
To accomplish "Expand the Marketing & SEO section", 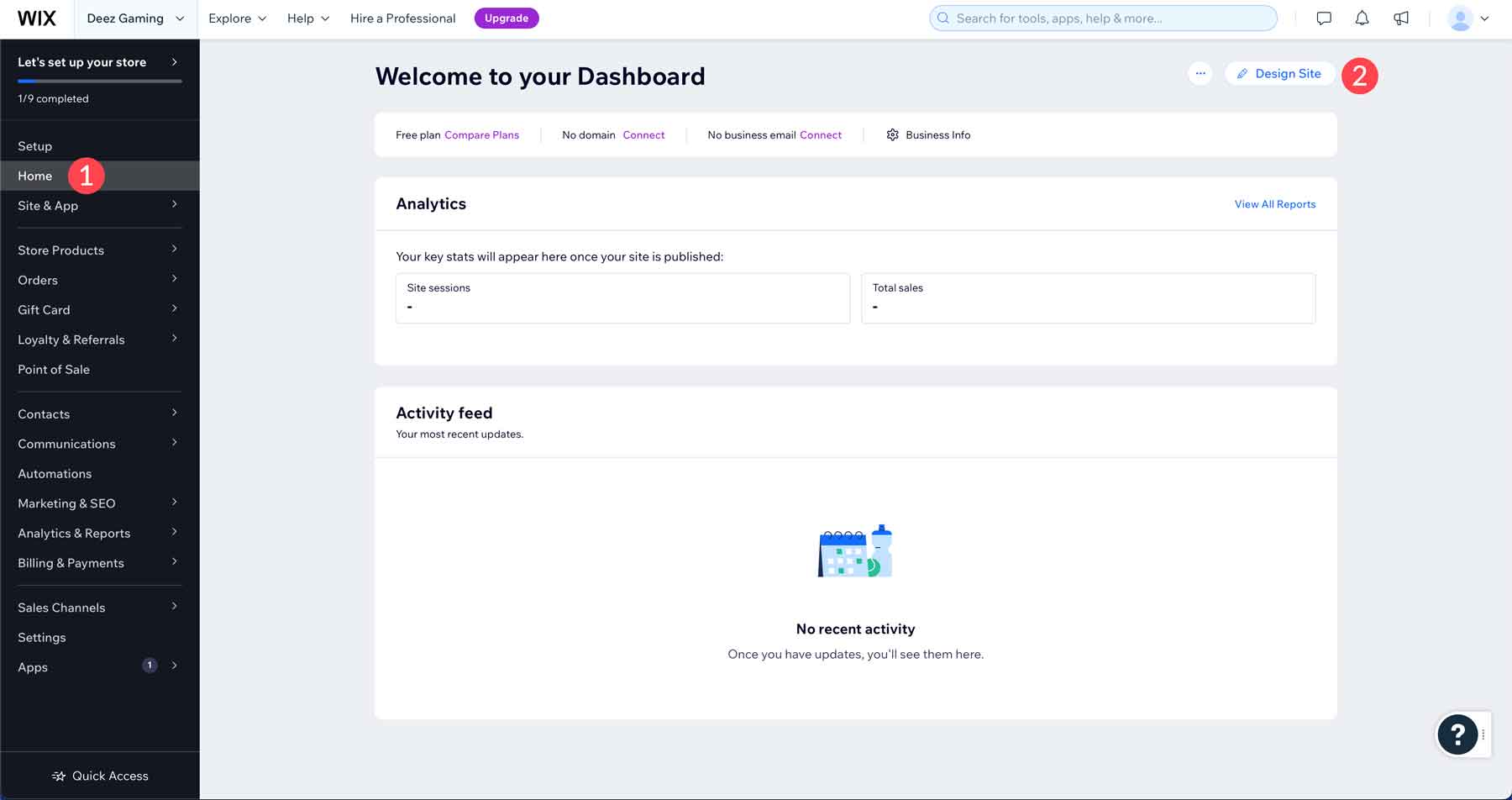I will point(66,503).
